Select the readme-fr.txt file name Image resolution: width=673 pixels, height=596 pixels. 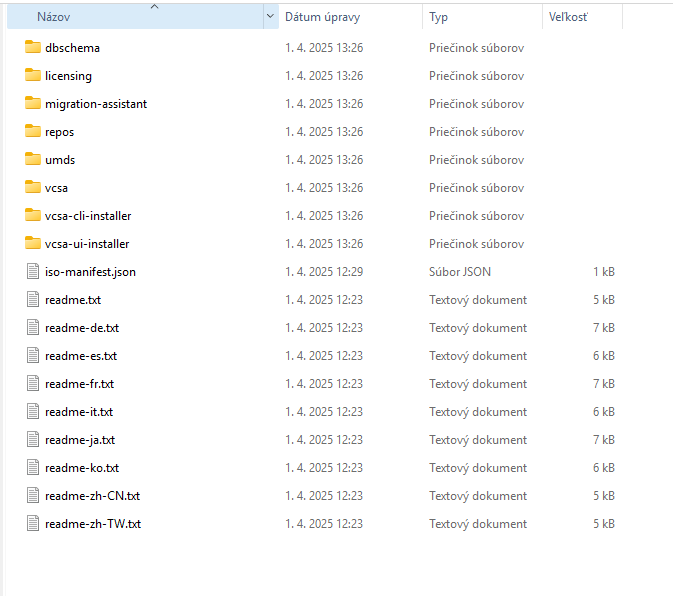[79, 384]
